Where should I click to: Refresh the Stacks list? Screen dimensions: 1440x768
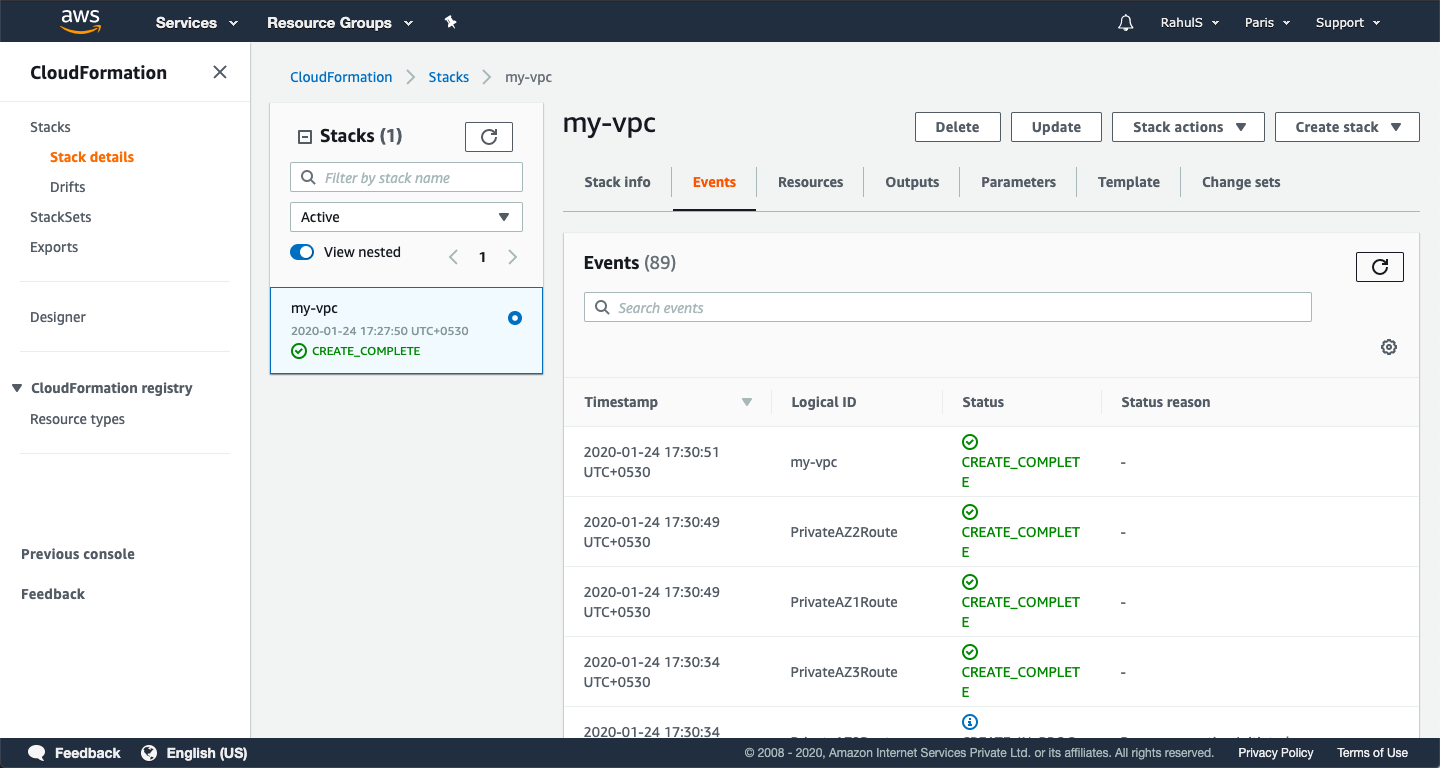click(489, 137)
